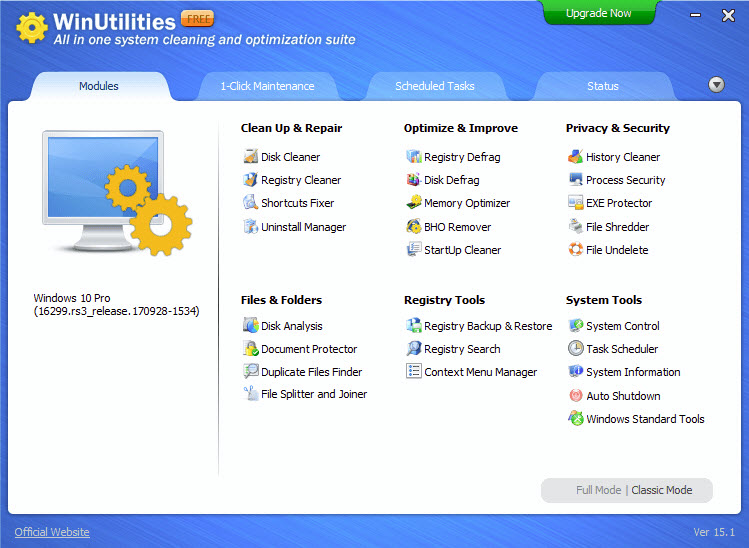
Task: Click the BHO Remover icon
Action: [x=414, y=226]
